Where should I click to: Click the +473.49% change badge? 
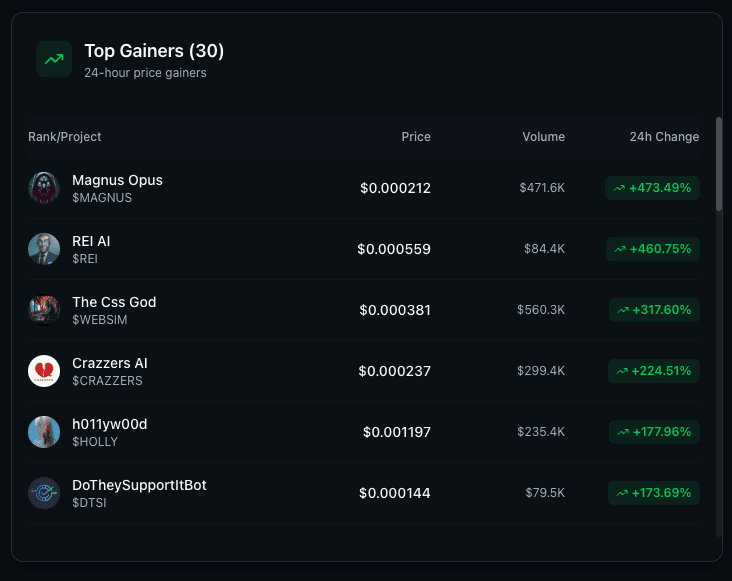(652, 188)
